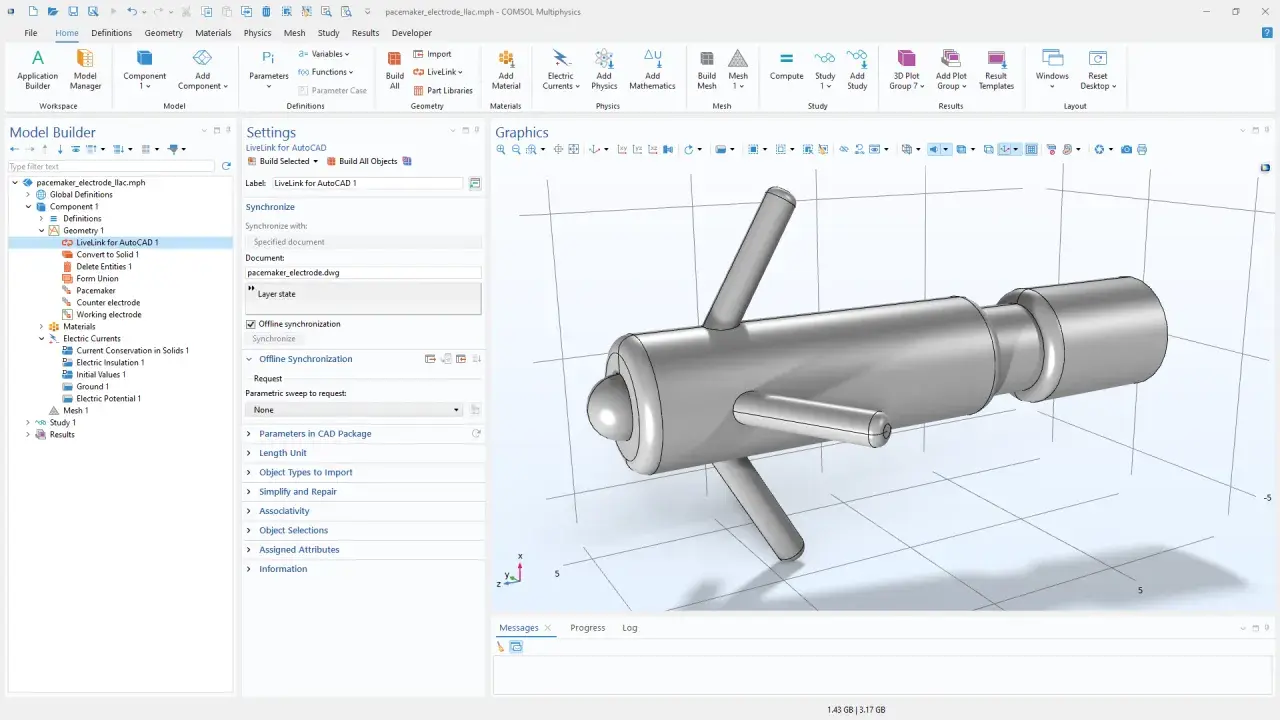This screenshot has height=720, width=1280.
Task: Click the image snapshot camera icon
Action: click(x=1127, y=149)
